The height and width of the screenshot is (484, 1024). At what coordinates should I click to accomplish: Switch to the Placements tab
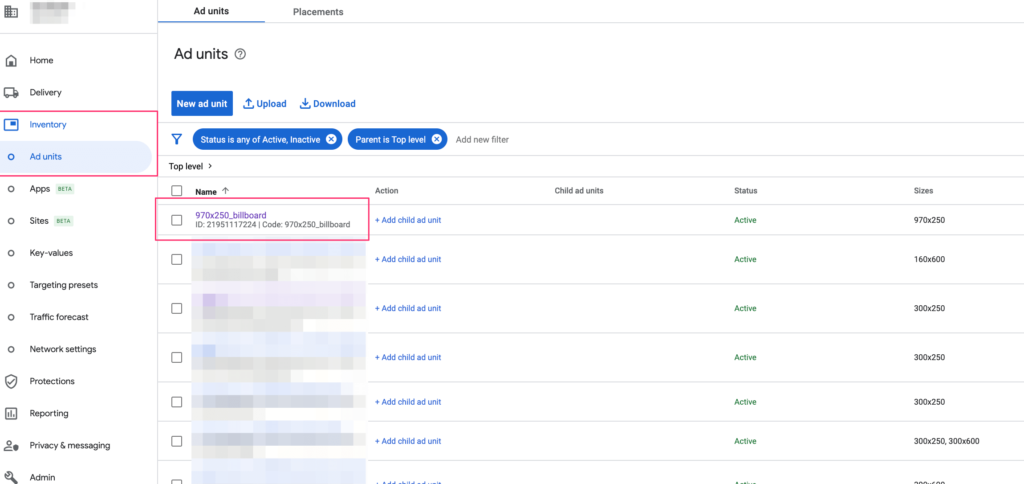[x=318, y=12]
